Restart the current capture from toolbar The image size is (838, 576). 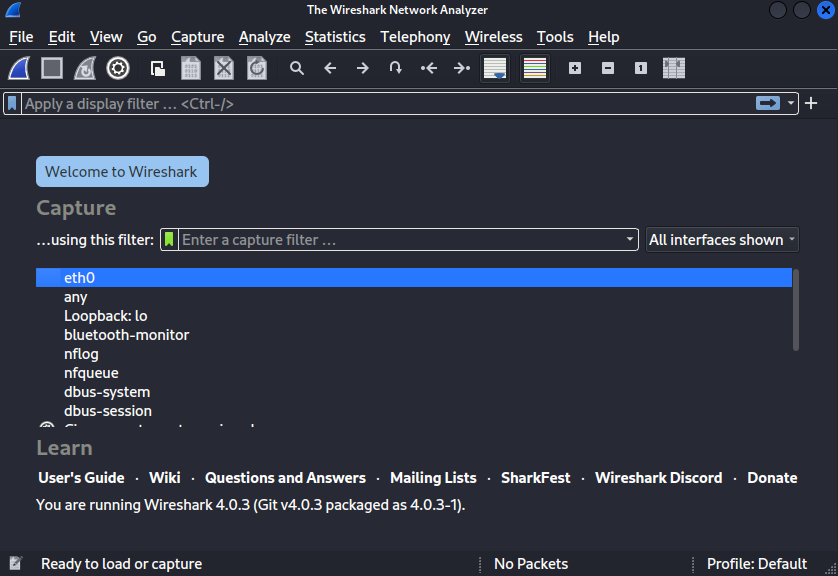85,68
